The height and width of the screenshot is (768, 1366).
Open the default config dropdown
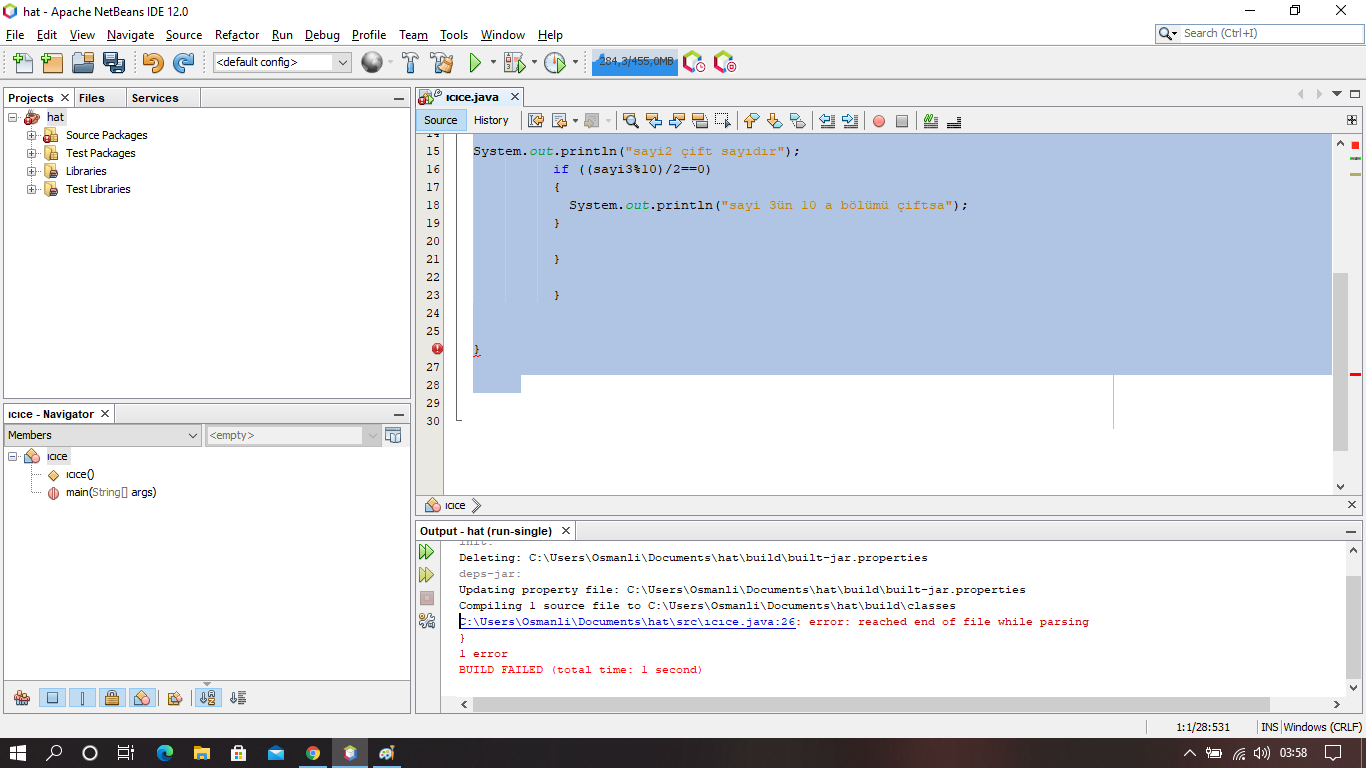[282, 62]
